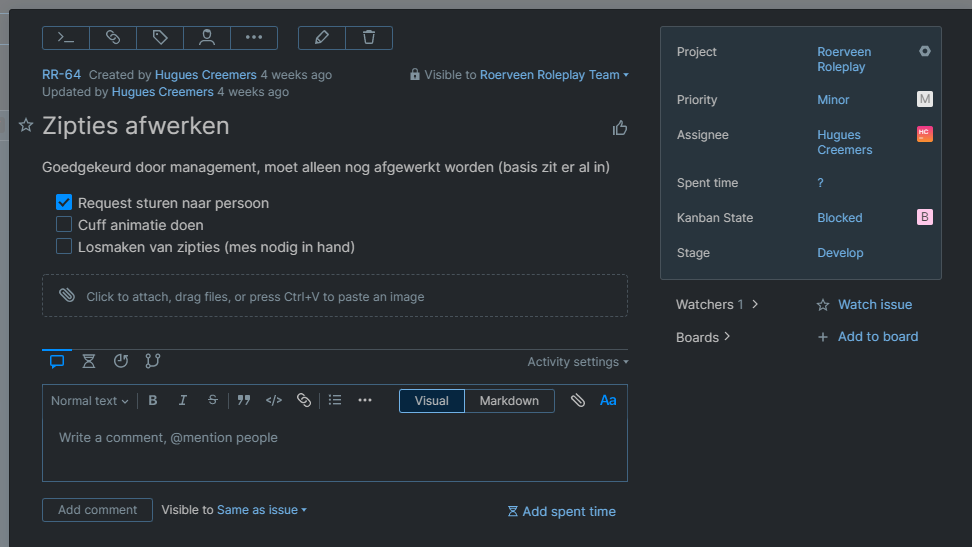The height and width of the screenshot is (547, 972).
Task: Open the Activity settings dropdown
Action: (x=577, y=362)
